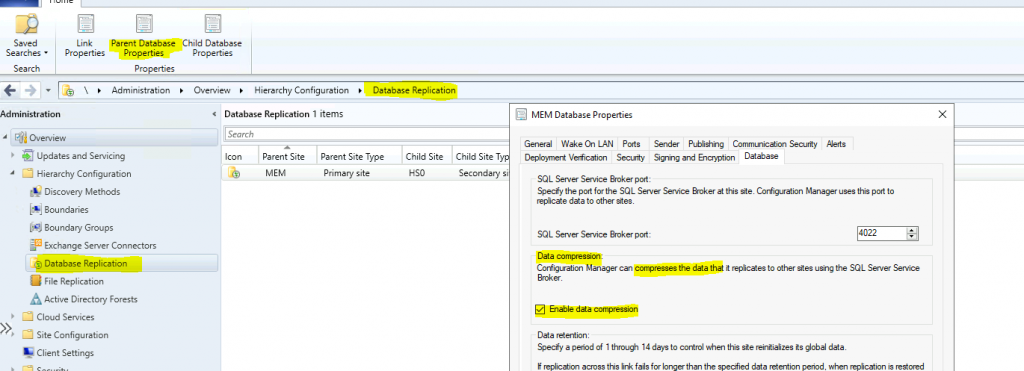
Task: Switch to the Wake On LAN tab
Action: tap(586, 144)
